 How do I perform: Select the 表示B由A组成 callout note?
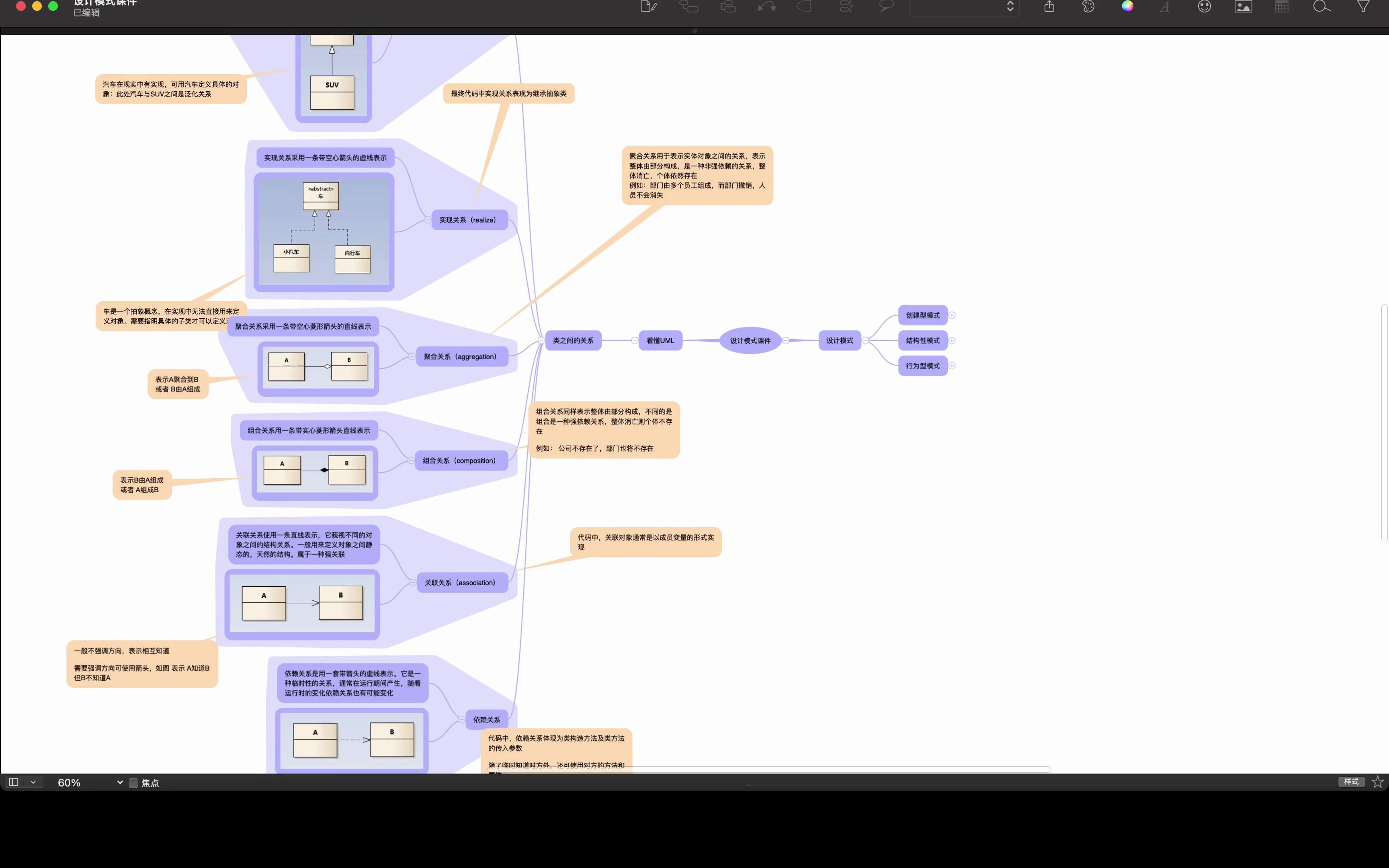142,485
